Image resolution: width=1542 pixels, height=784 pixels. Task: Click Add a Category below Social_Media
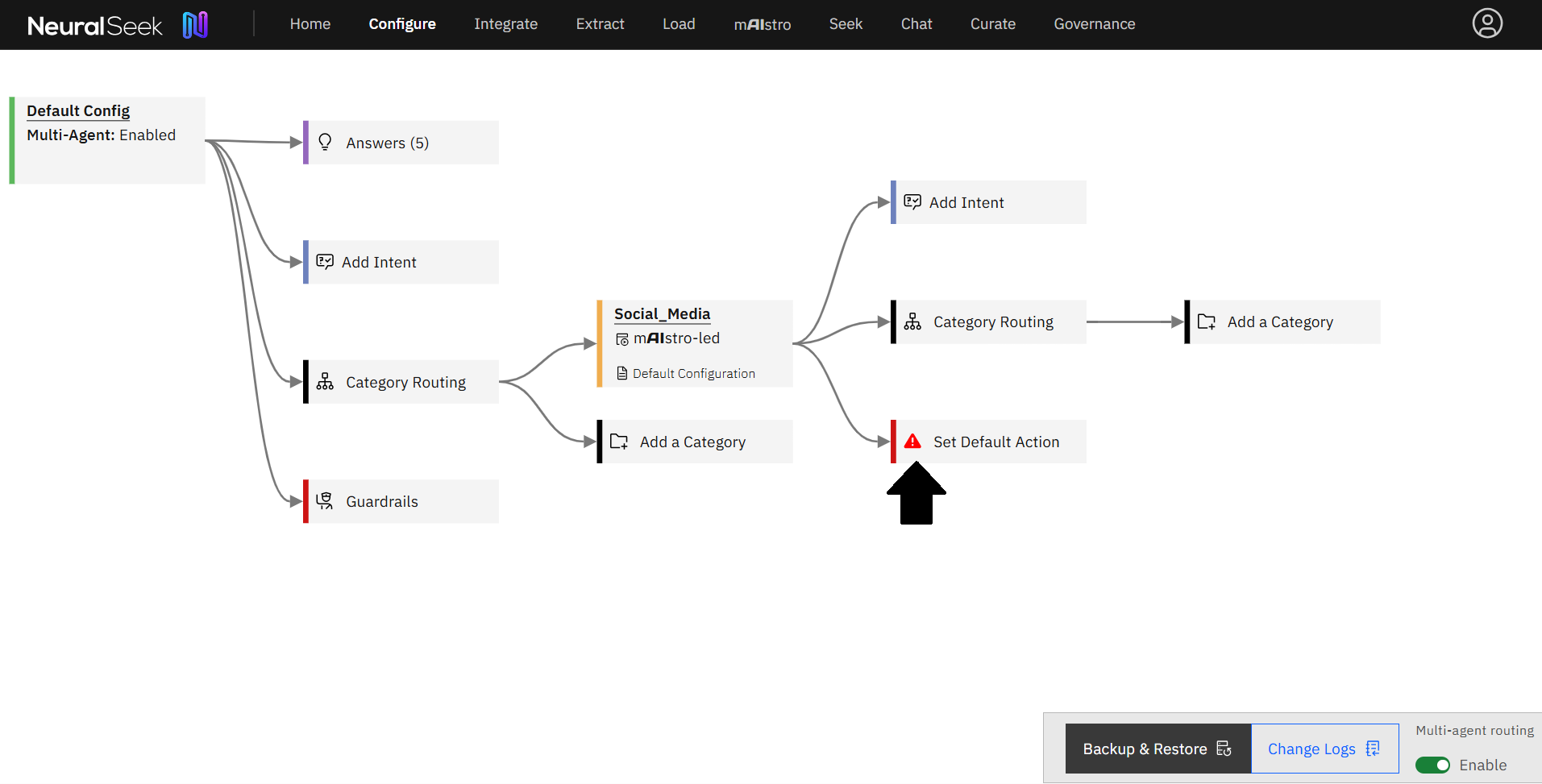coord(692,442)
